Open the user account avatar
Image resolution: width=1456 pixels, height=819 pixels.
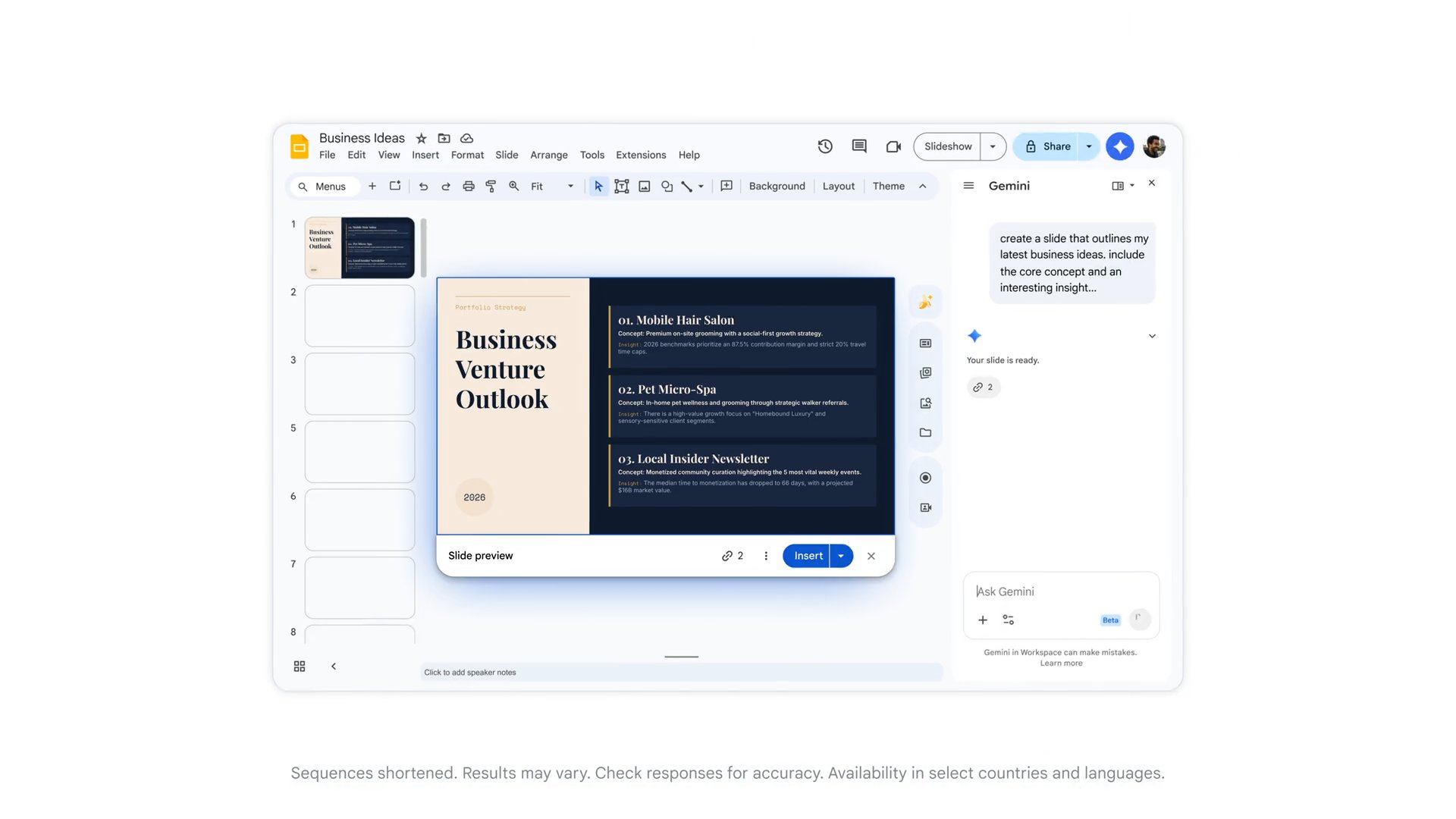click(1154, 146)
